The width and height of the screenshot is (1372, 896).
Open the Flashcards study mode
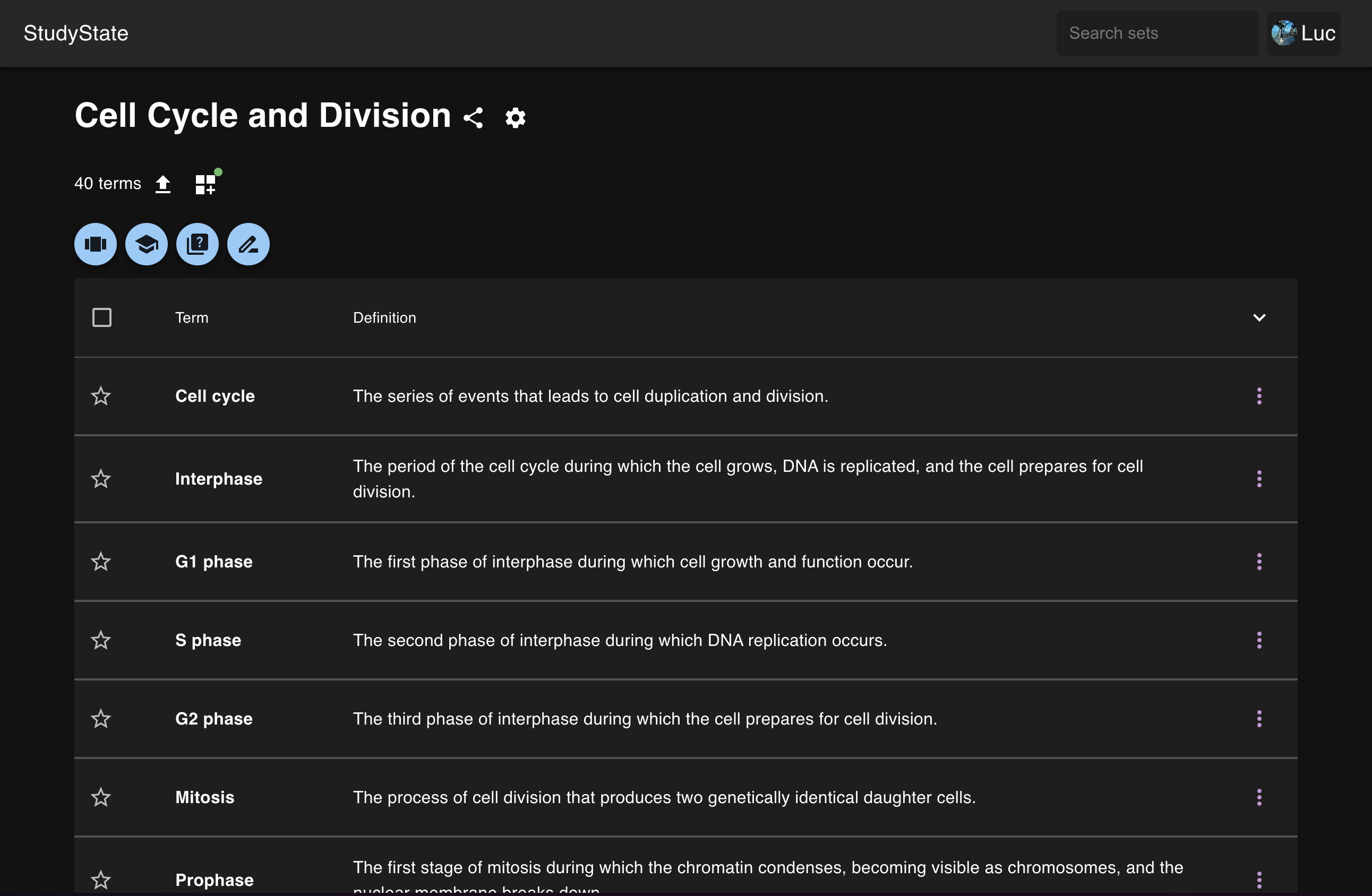[95, 244]
